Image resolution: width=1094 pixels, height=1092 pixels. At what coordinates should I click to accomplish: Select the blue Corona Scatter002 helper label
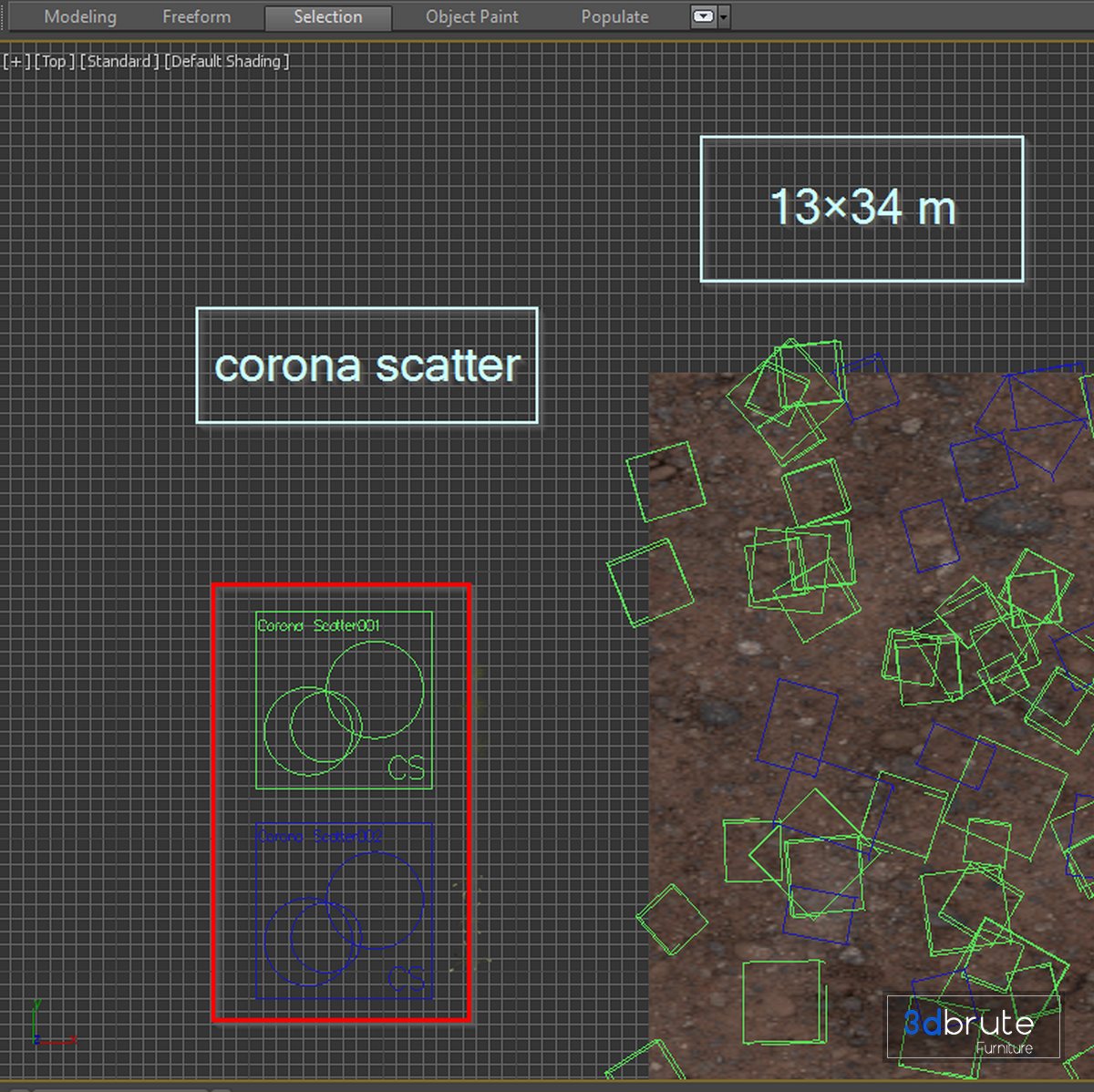click(x=318, y=836)
